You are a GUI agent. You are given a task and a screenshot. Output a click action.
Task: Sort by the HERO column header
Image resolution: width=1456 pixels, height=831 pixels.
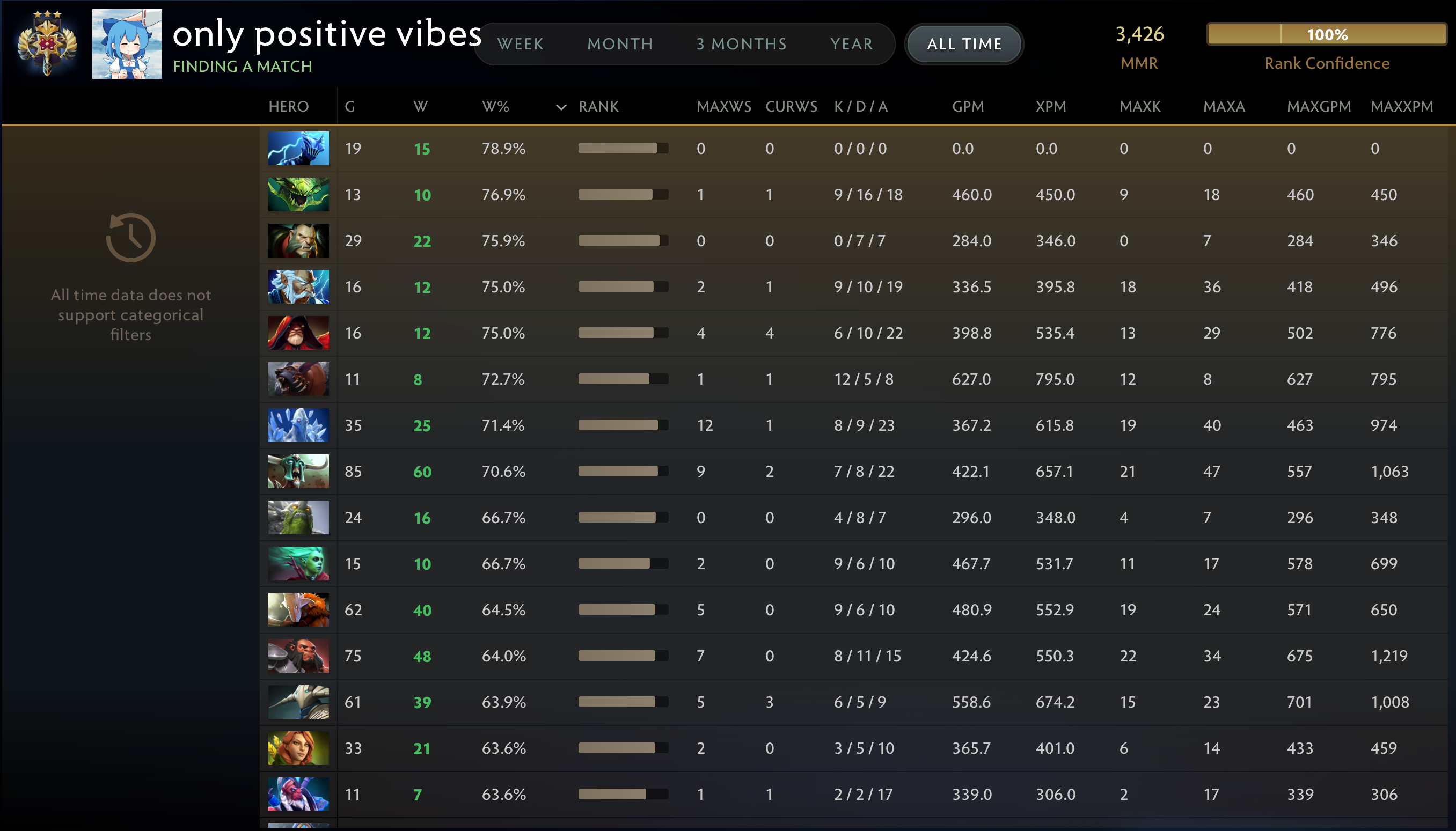tap(289, 107)
